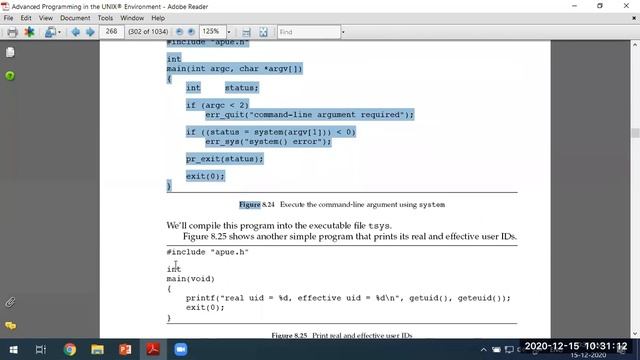Open the Edit menu
This screenshot has height=360, width=640.
(x=26, y=18)
